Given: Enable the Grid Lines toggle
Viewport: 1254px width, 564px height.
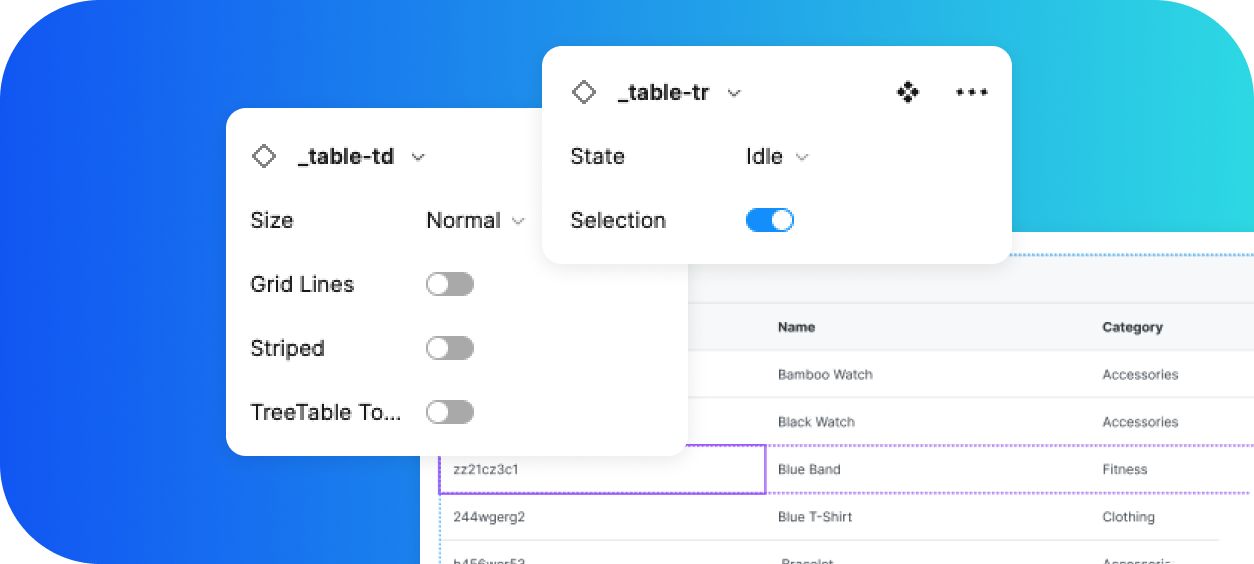Looking at the screenshot, I should click(x=450, y=284).
